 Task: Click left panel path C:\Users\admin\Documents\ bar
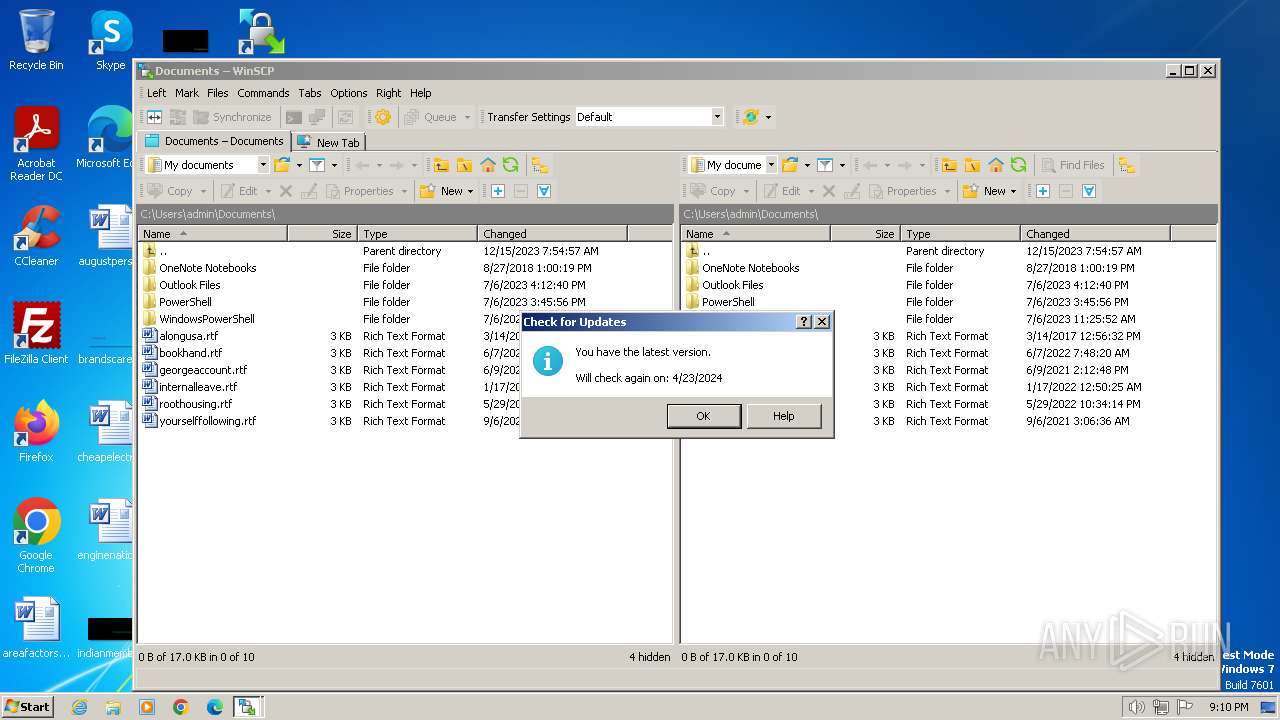coord(405,214)
